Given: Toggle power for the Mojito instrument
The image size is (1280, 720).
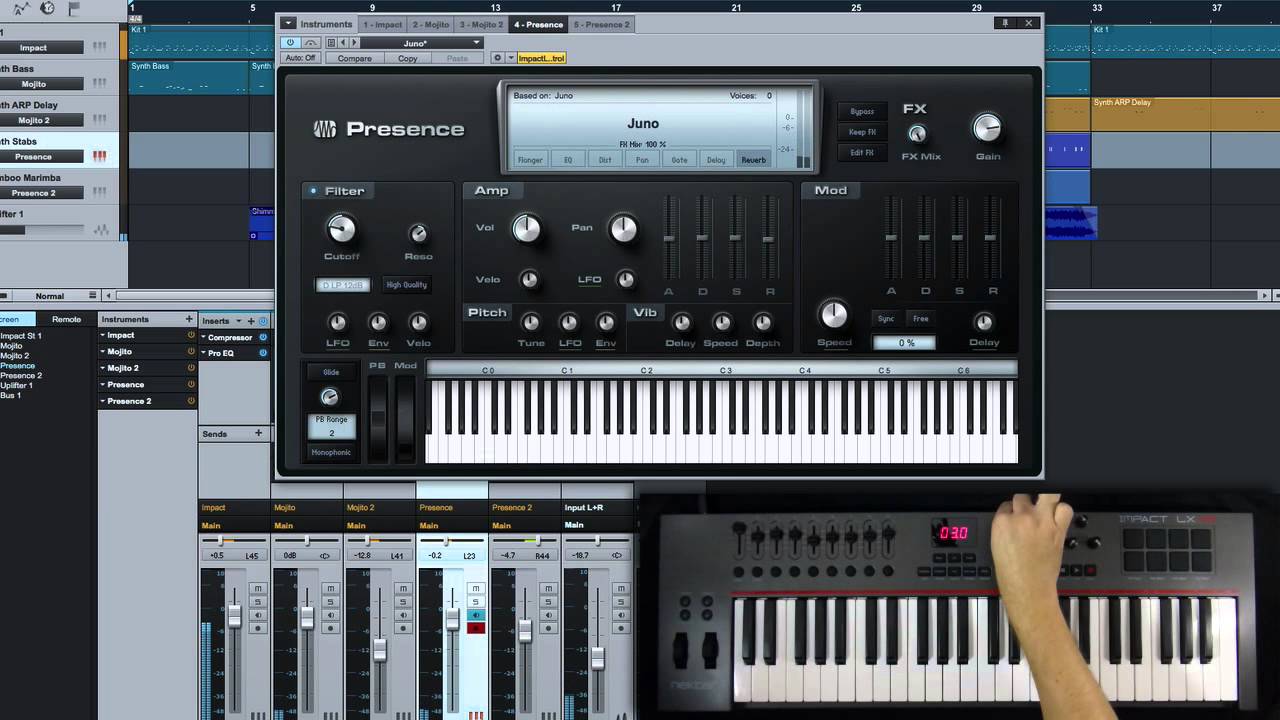Looking at the screenshot, I should (x=191, y=351).
